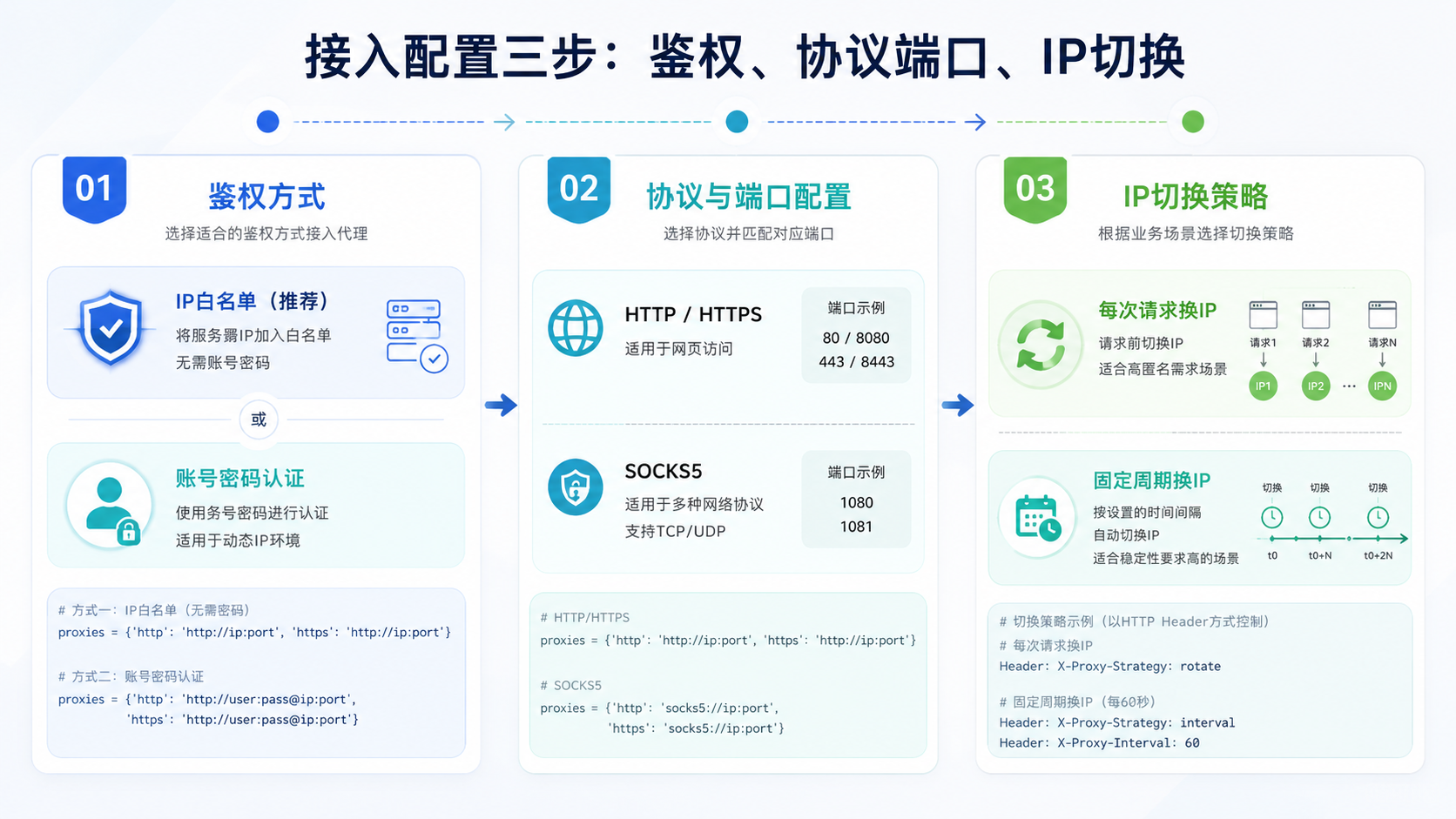The width and height of the screenshot is (1456, 819).
Task: Click the server list with checkmark icon
Action: point(417,336)
